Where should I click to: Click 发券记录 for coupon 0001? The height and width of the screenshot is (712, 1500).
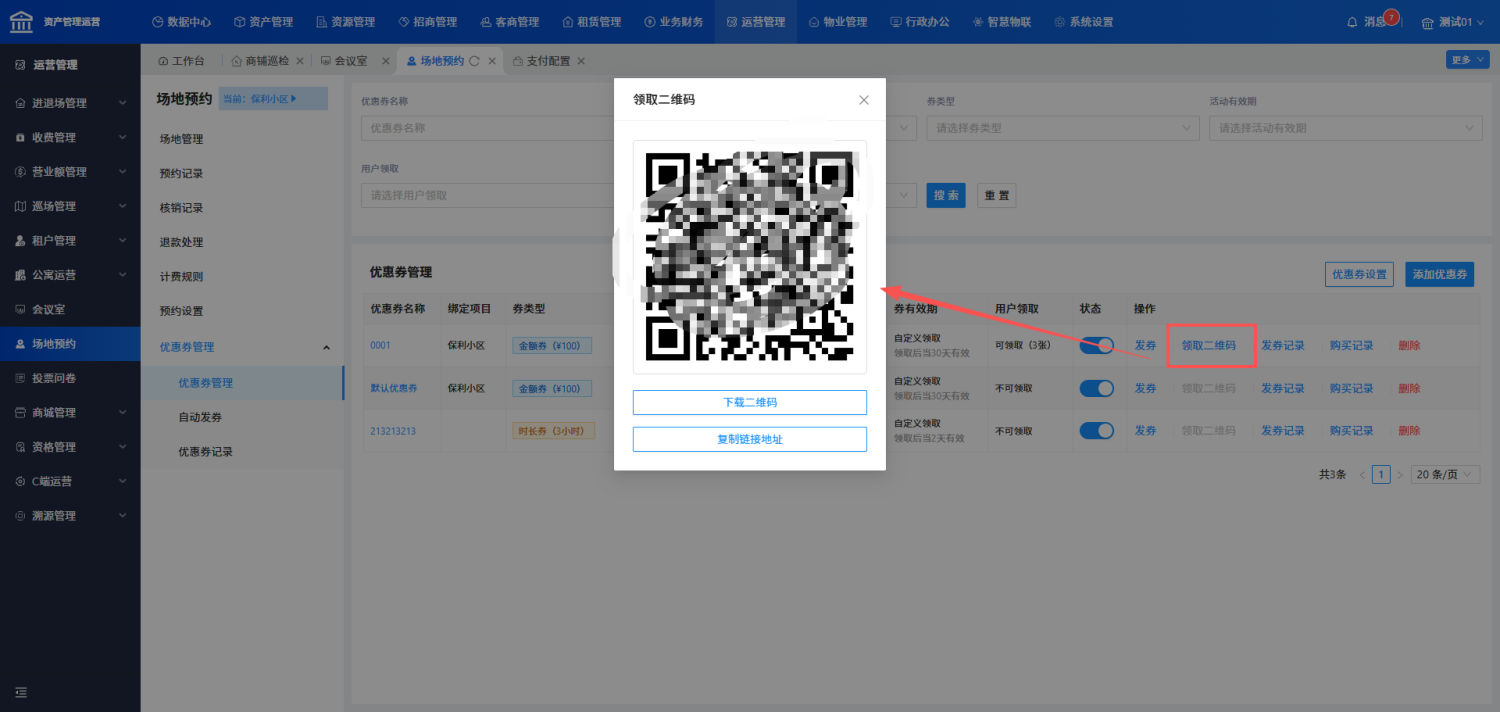tap(1283, 346)
